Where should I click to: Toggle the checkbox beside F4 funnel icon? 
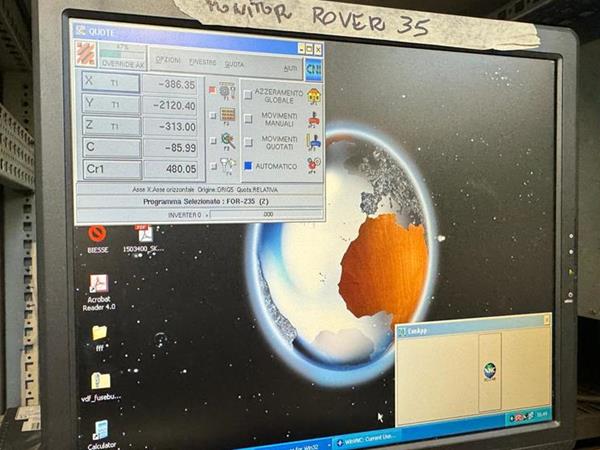[214, 166]
